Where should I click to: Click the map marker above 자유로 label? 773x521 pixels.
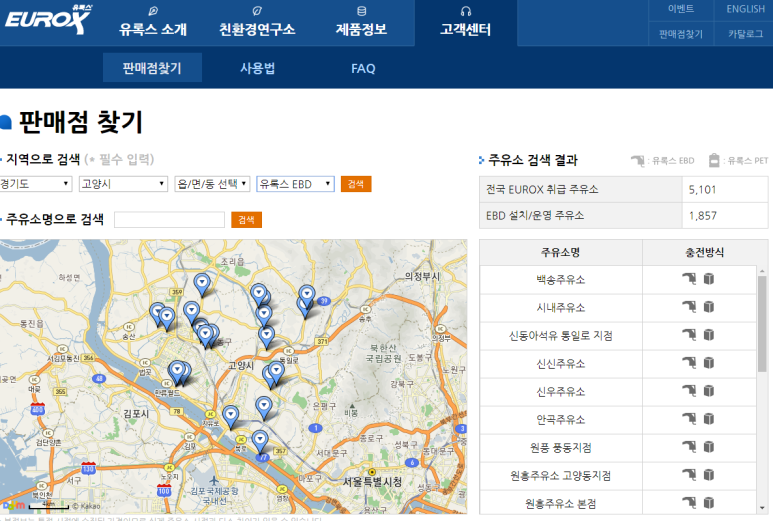230,417
